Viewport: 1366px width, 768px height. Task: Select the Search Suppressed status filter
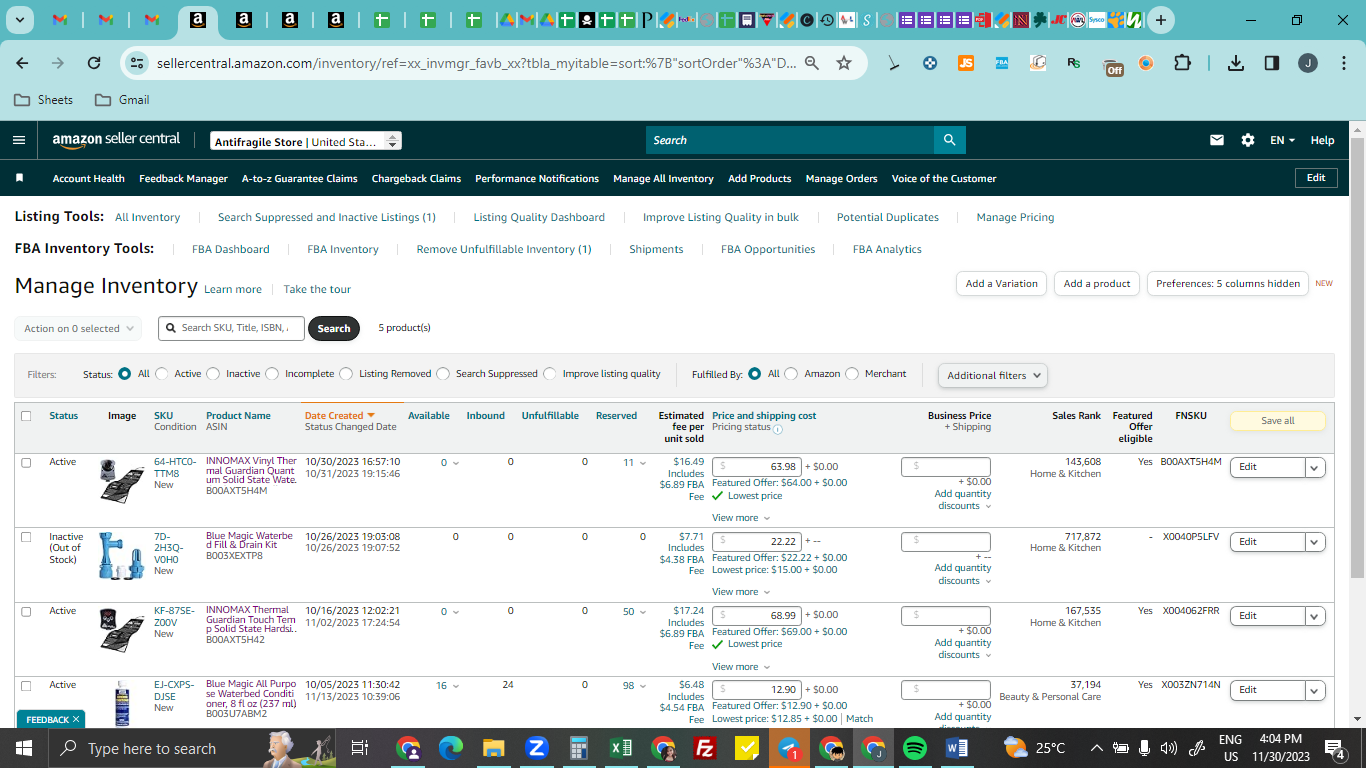[443, 374]
